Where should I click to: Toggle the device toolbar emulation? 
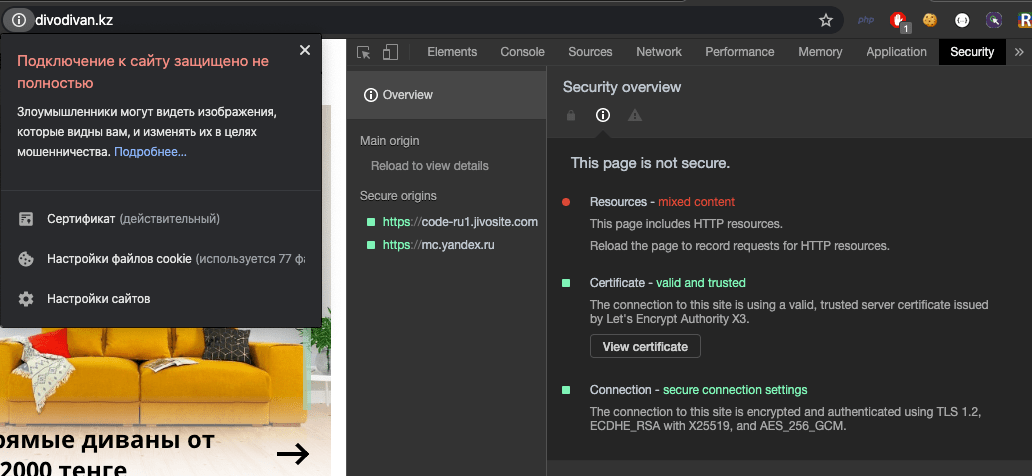coord(390,52)
